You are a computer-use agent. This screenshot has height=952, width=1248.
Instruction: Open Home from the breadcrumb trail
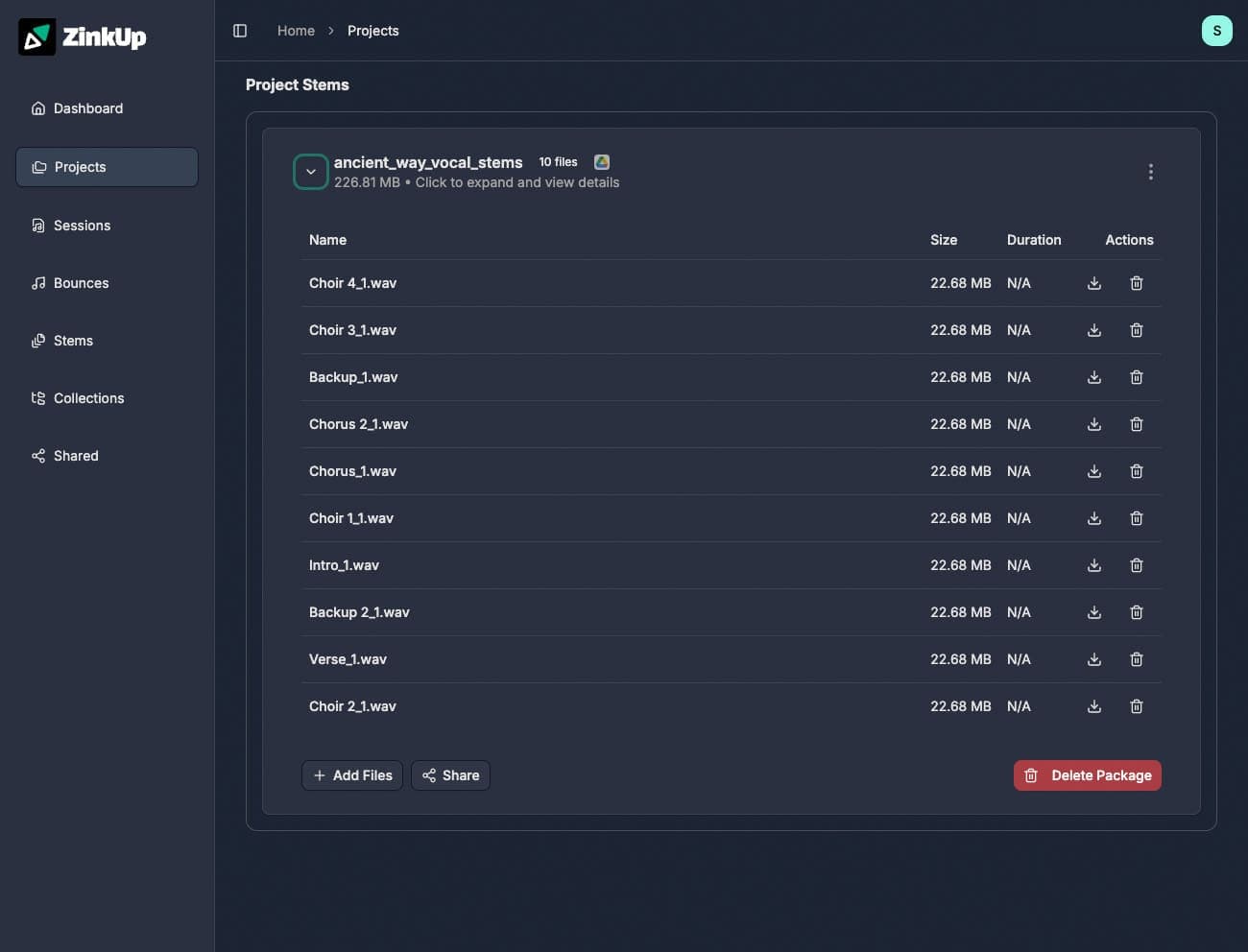click(296, 30)
